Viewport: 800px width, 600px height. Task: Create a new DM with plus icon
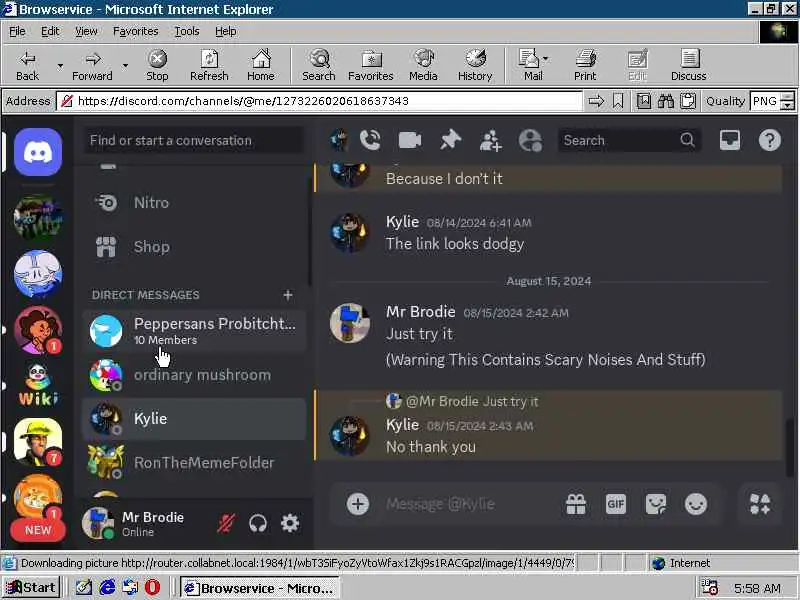[x=288, y=295]
